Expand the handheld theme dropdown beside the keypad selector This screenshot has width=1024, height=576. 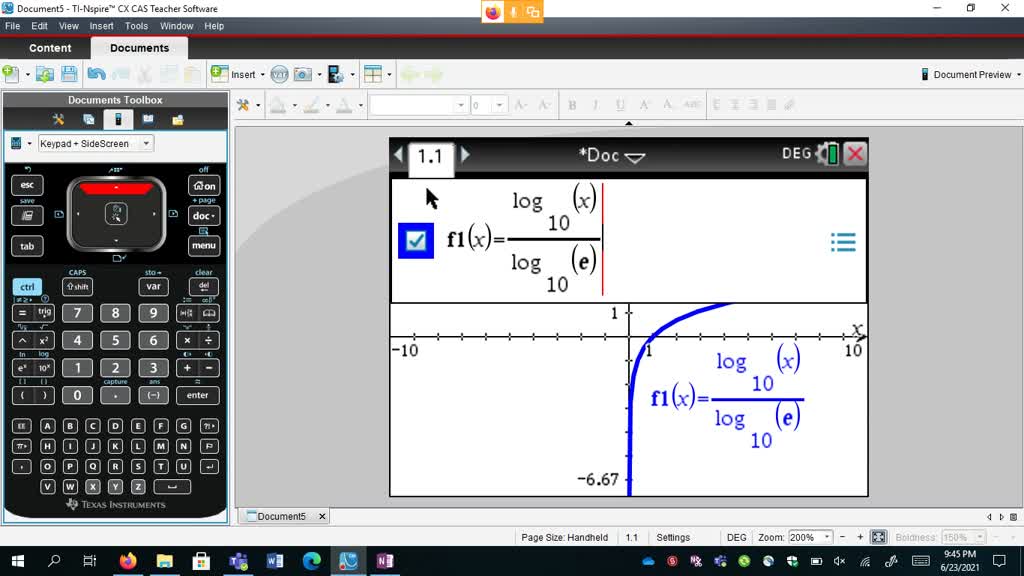coord(29,144)
